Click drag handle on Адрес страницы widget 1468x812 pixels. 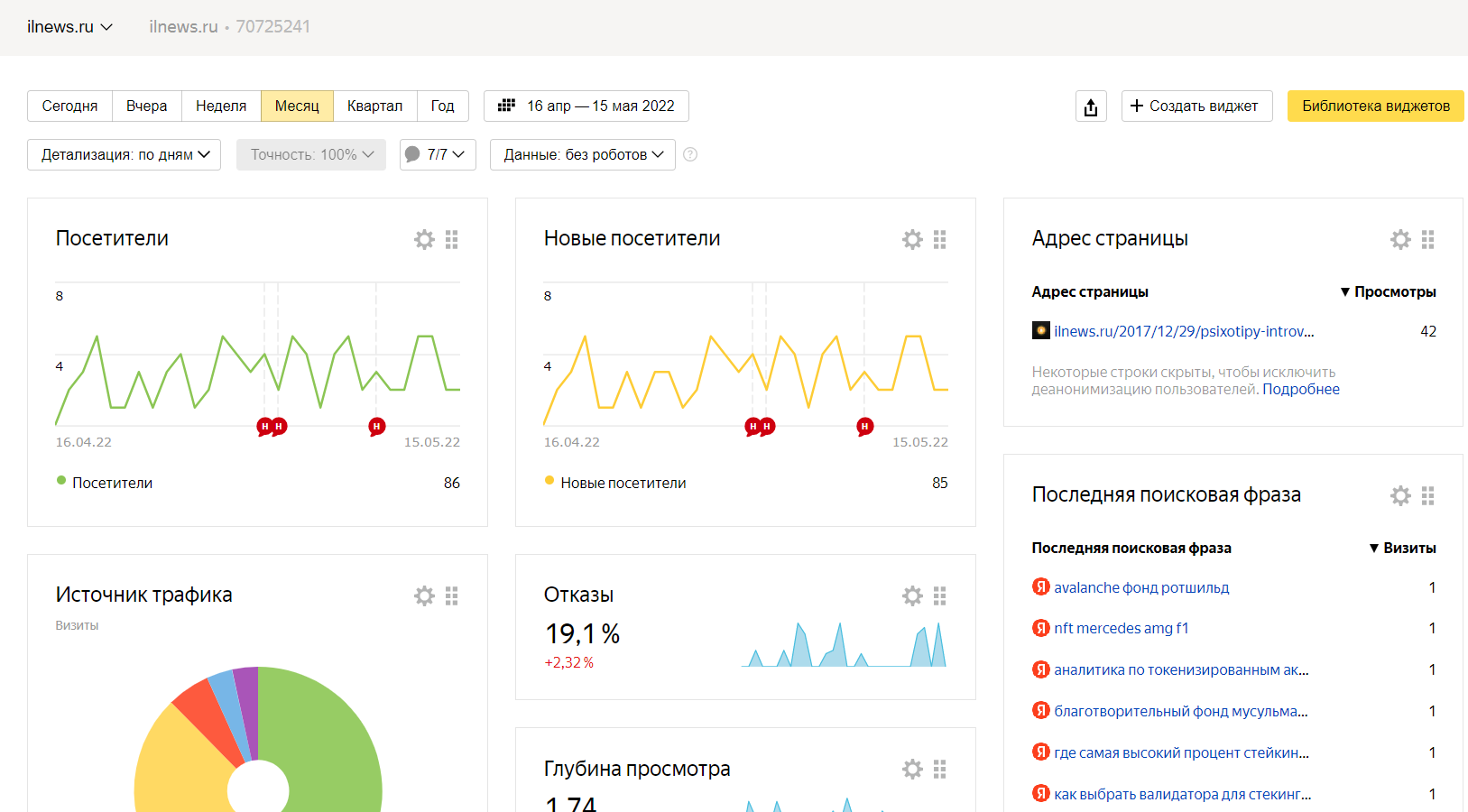pyautogui.click(x=1428, y=239)
